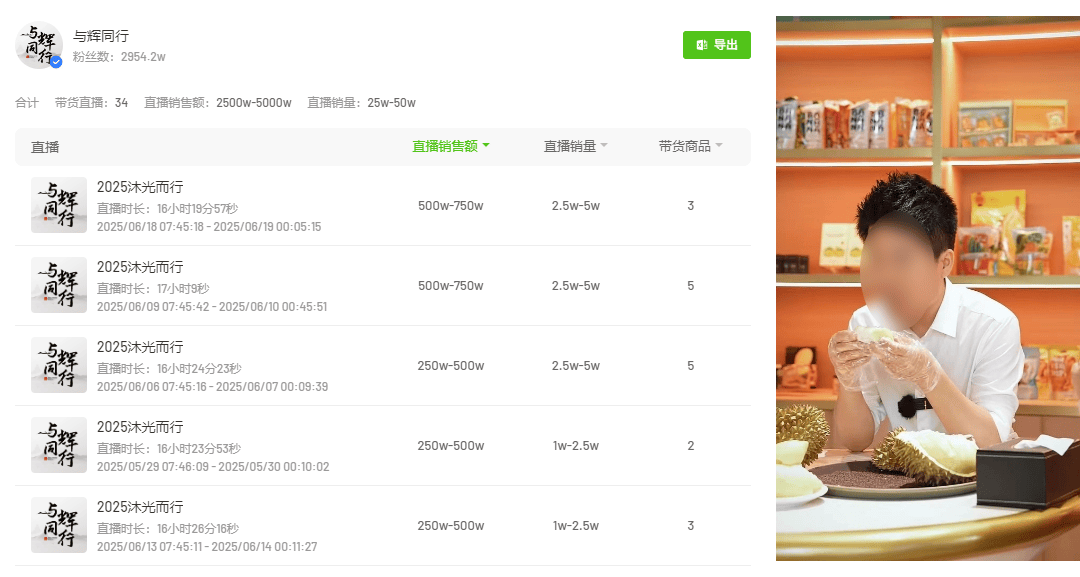Click product count 2 in 05/29 row
The image size is (1080, 577).
tap(690, 445)
